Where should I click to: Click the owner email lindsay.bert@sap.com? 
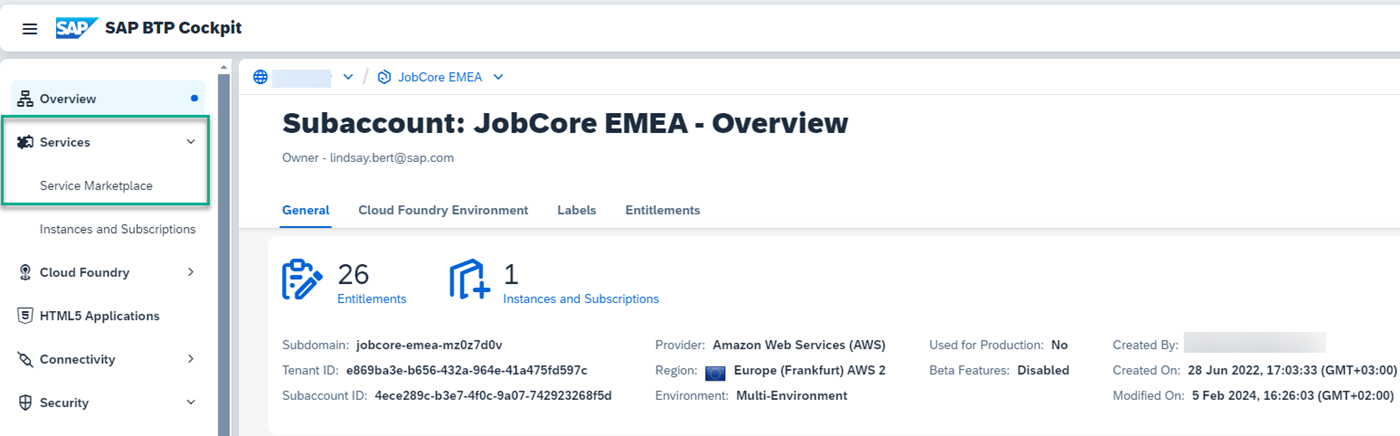pyautogui.click(x=392, y=158)
